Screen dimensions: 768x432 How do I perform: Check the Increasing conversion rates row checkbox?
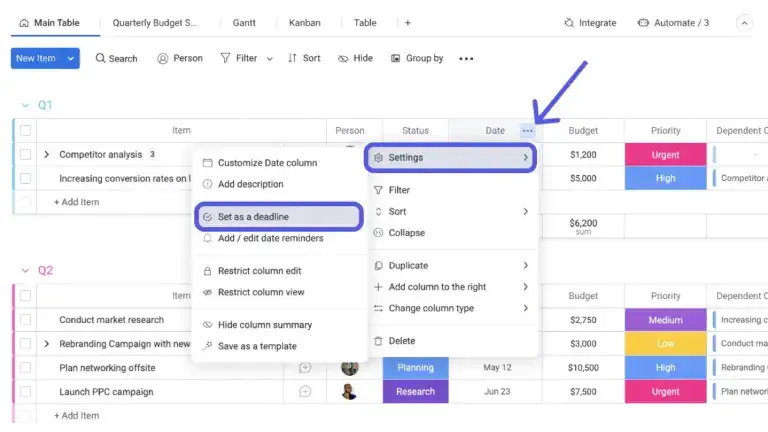[25, 178]
